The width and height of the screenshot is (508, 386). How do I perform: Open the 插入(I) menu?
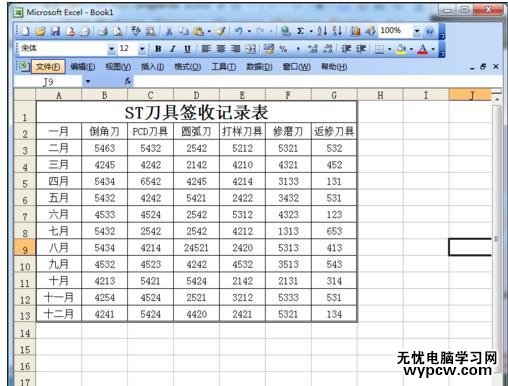(152, 67)
